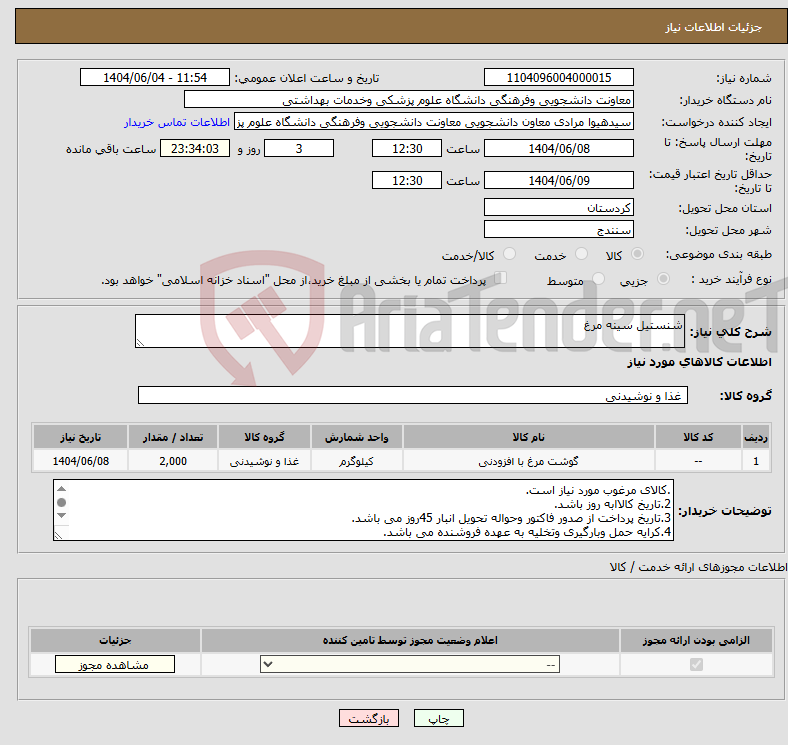Image resolution: width=788 pixels, height=745 pixels.
Task: Click the شماره نیاز field
Action: (x=558, y=78)
